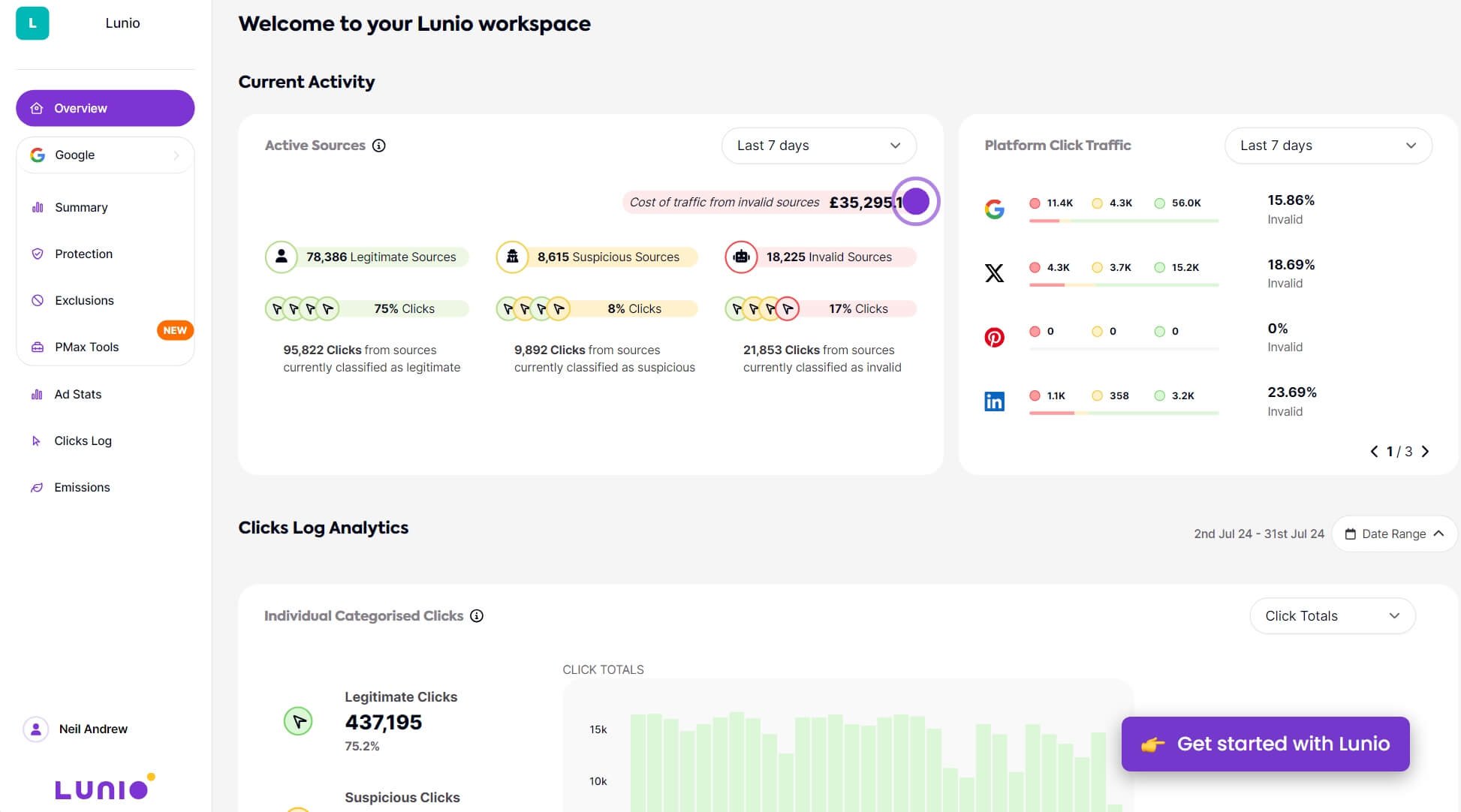Click the Legitimate Sources person icon
The image size is (1461, 812).
(282, 257)
